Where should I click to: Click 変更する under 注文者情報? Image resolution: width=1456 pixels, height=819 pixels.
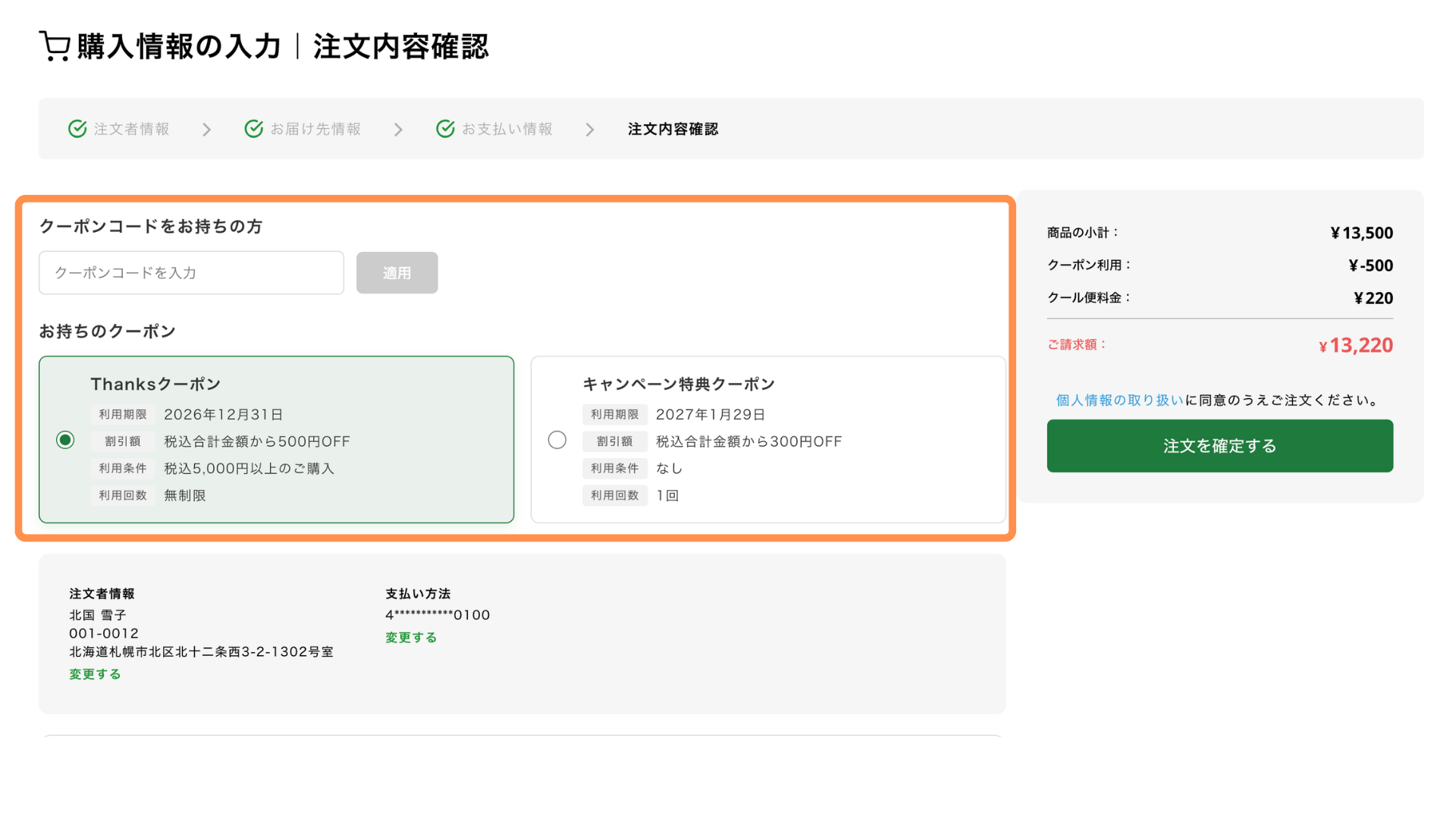96,674
